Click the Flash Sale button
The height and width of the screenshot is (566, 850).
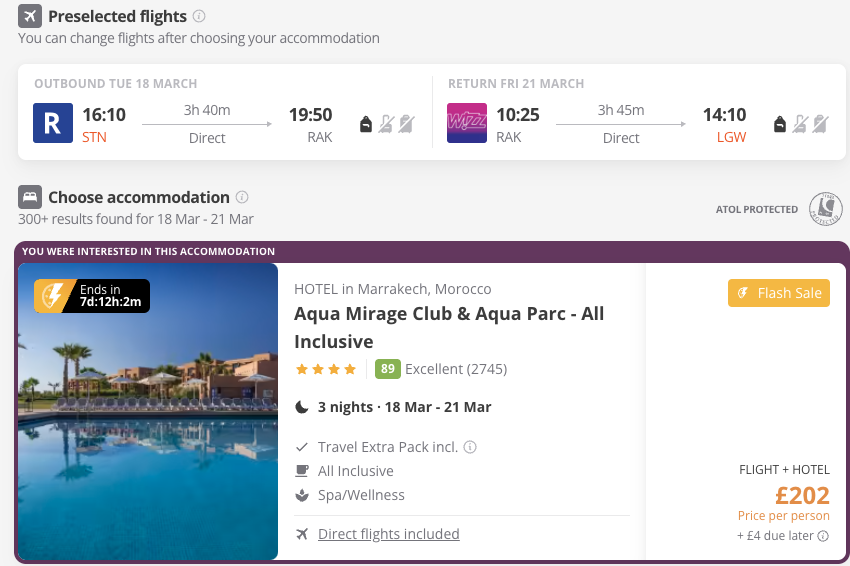point(778,293)
